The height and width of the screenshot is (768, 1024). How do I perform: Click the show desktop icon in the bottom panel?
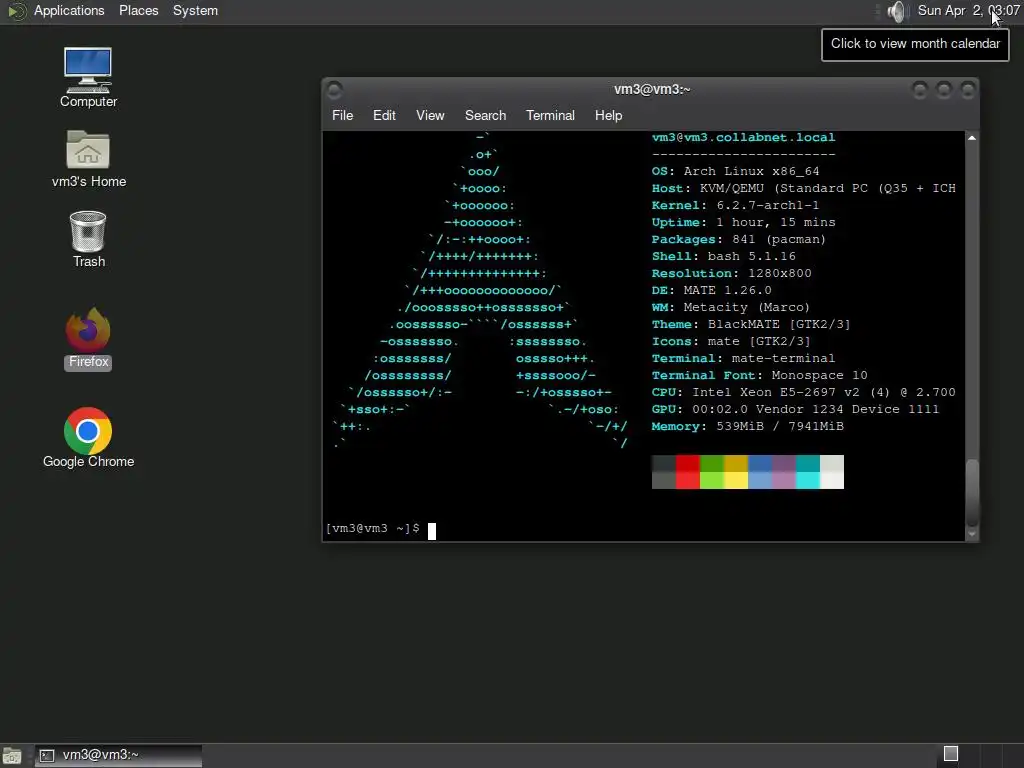coord(12,756)
